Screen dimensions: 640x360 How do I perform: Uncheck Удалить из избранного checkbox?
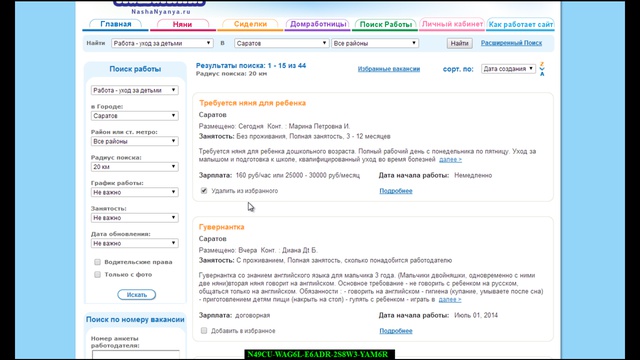(x=204, y=191)
